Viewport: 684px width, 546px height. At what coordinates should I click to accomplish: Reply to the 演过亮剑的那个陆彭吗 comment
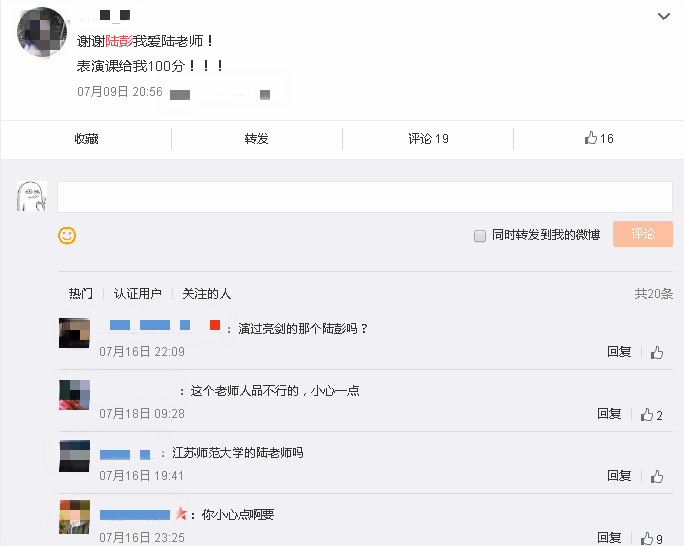pyautogui.click(x=619, y=352)
